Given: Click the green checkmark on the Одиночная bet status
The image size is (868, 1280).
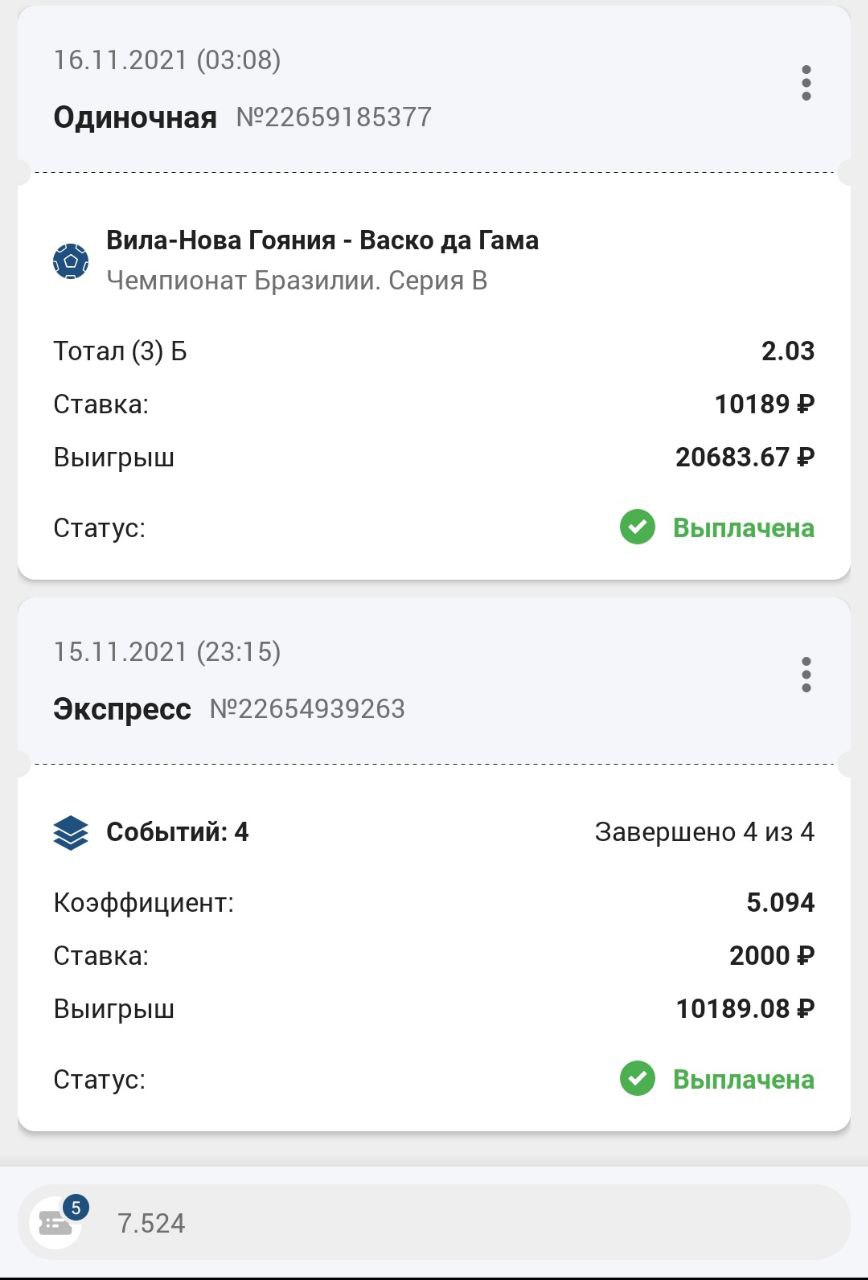Looking at the screenshot, I should 637,527.
